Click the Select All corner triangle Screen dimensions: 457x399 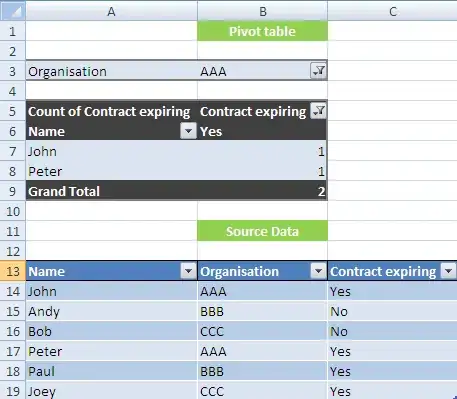[13, 11]
